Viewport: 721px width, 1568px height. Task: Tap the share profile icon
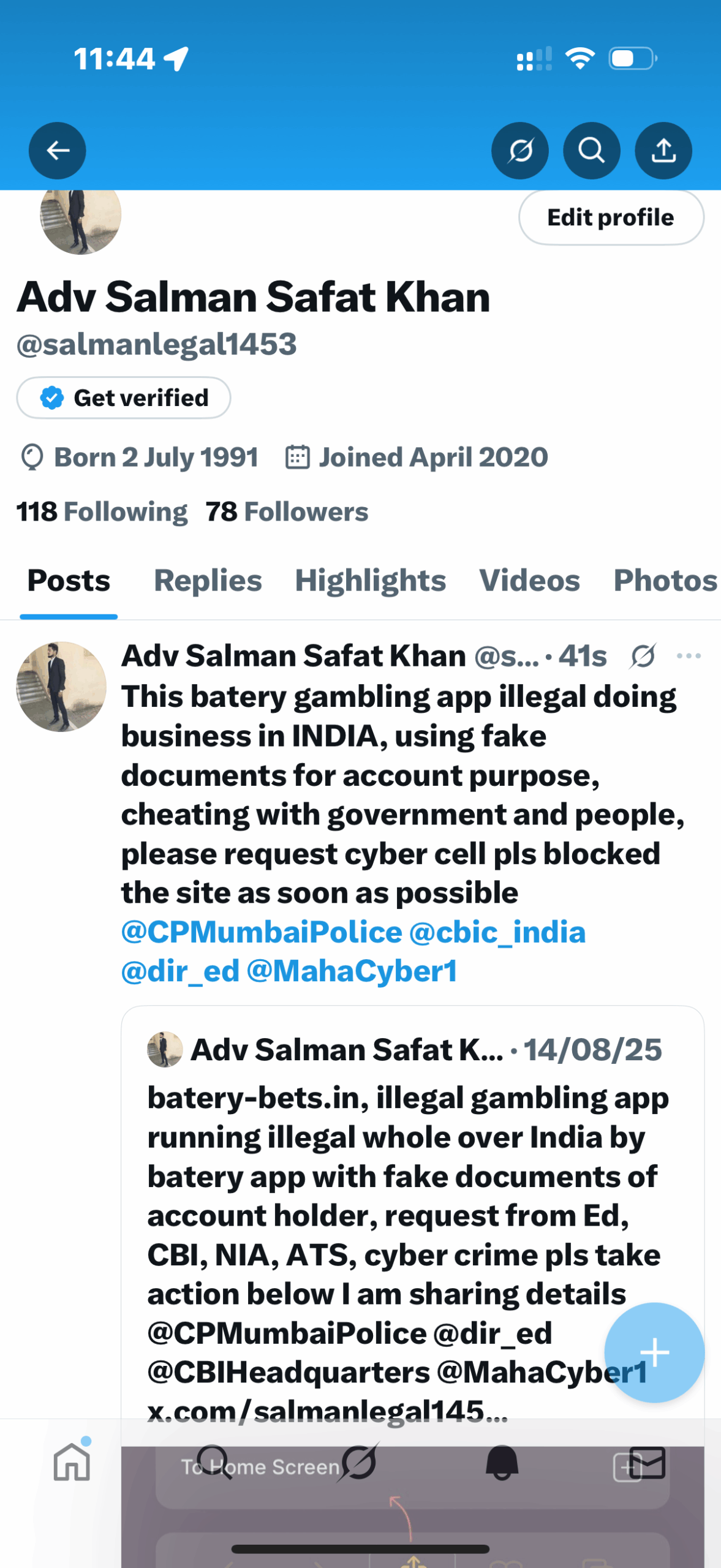coord(663,151)
